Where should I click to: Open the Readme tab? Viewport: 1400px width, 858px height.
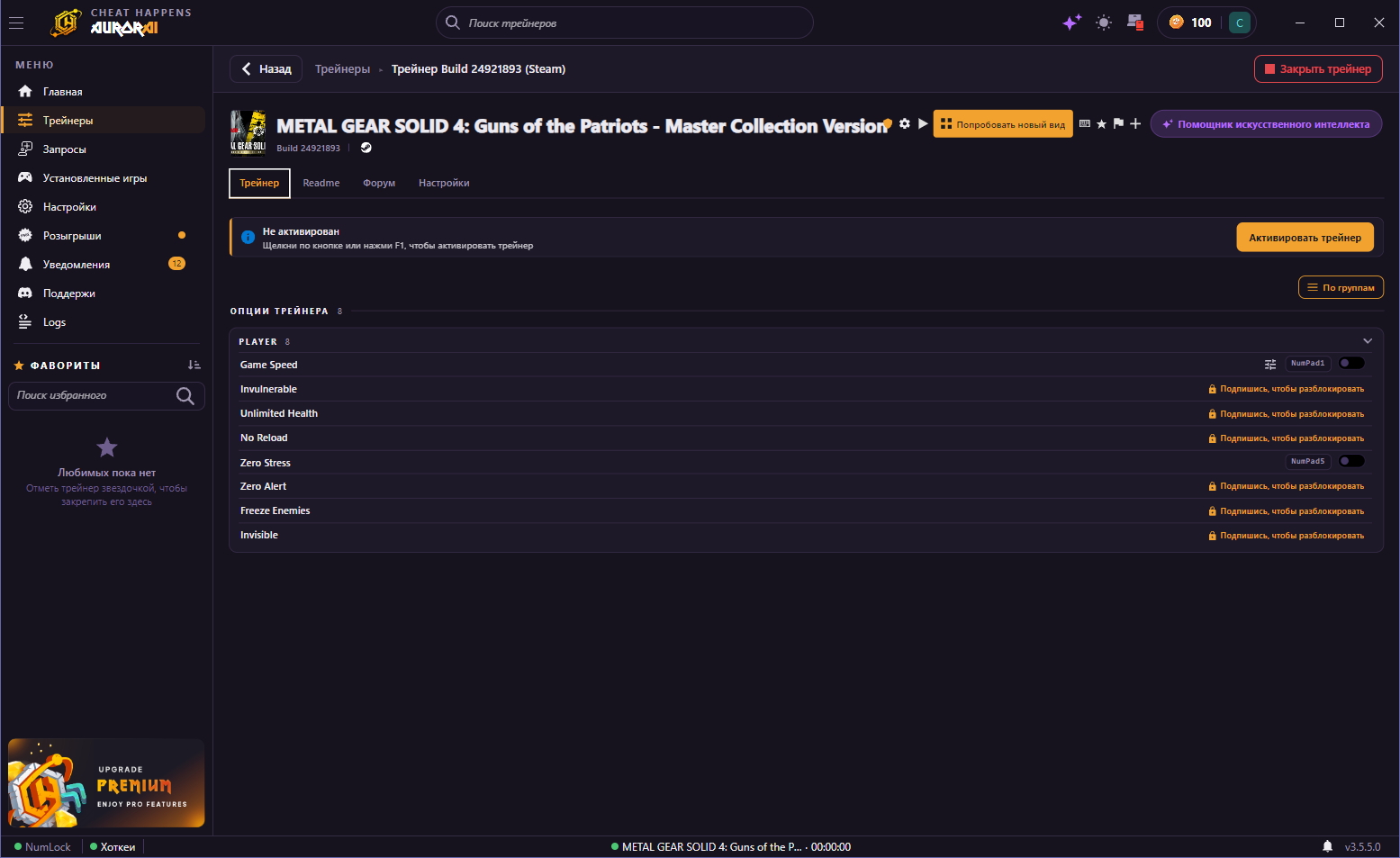coord(321,183)
